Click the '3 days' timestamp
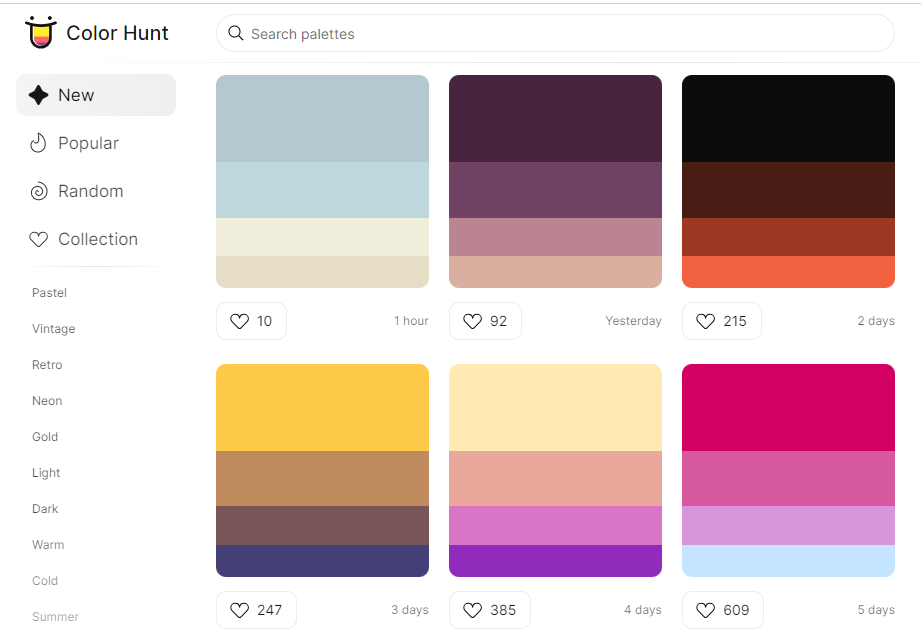The width and height of the screenshot is (921, 642). 410,610
